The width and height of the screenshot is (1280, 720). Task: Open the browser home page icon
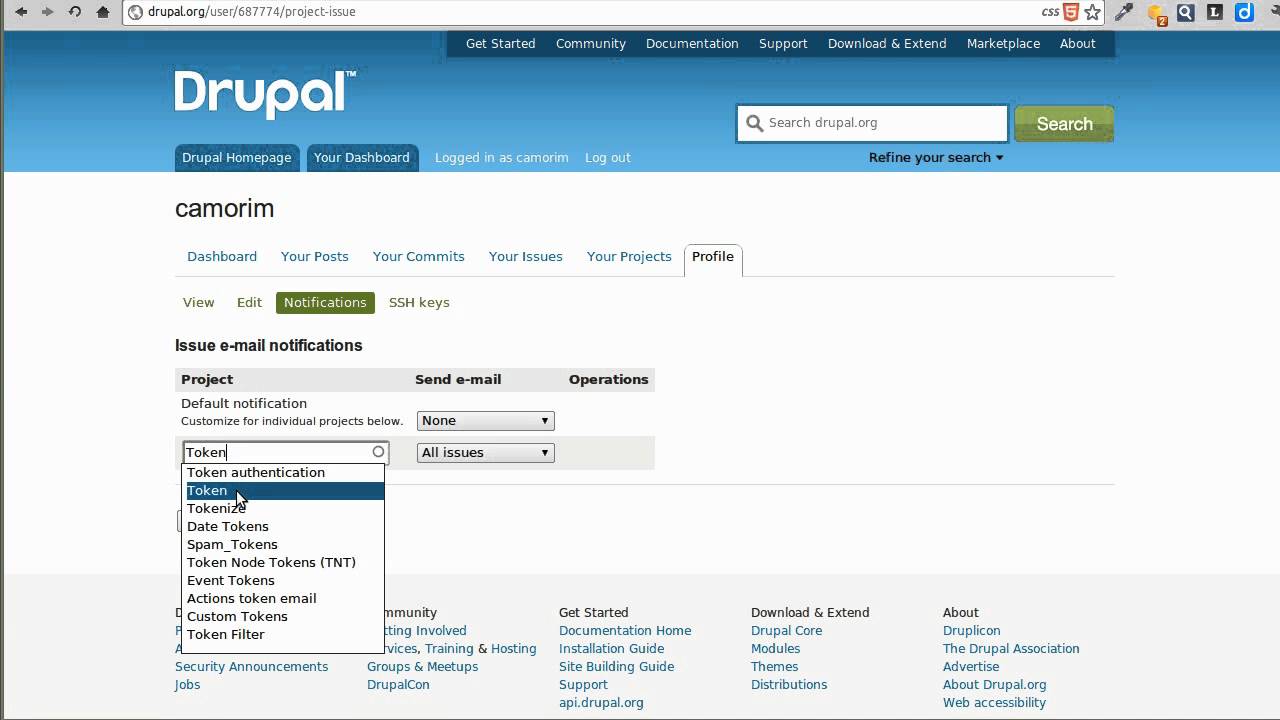[x=103, y=12]
